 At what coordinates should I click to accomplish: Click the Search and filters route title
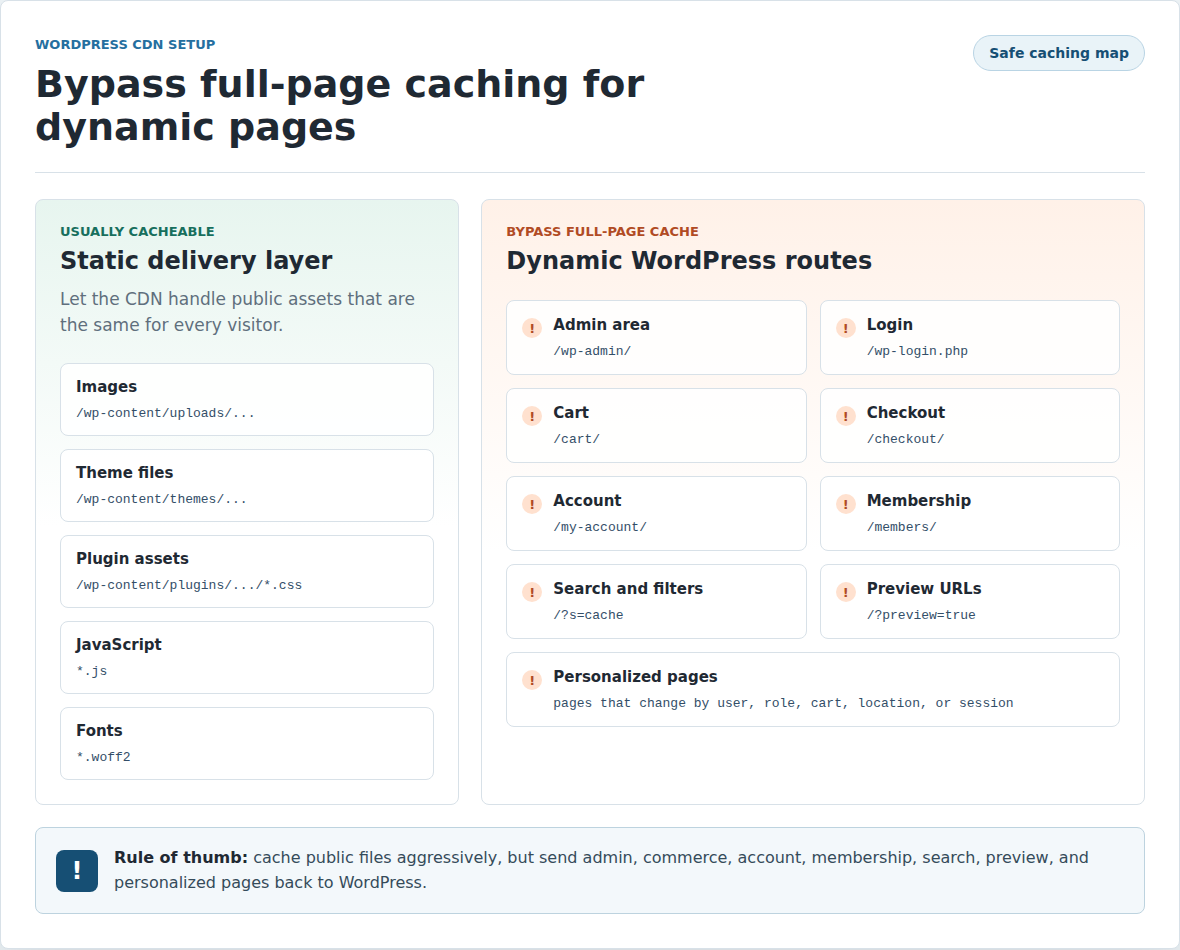tap(628, 589)
